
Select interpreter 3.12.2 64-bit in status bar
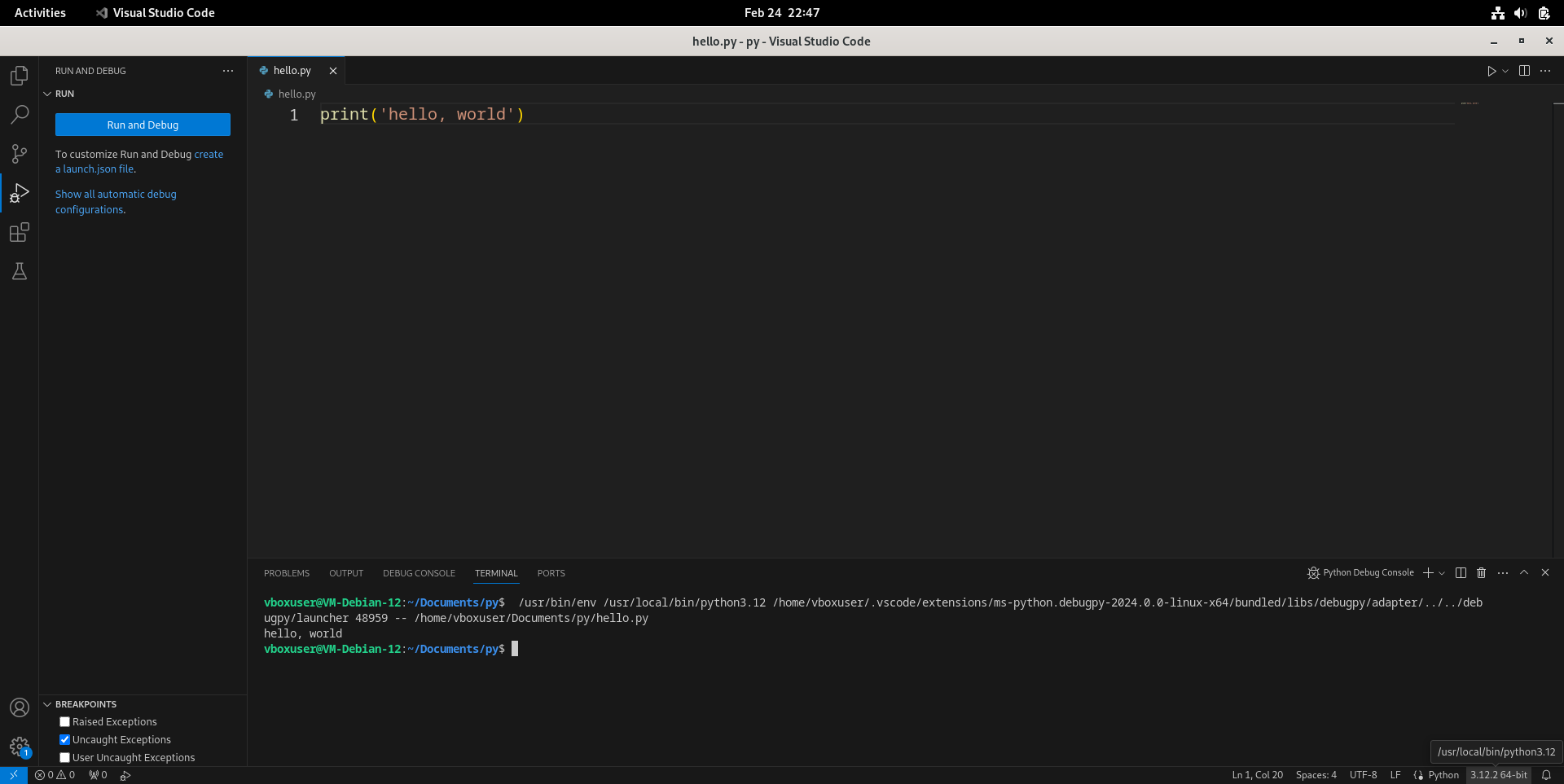[1499, 775]
